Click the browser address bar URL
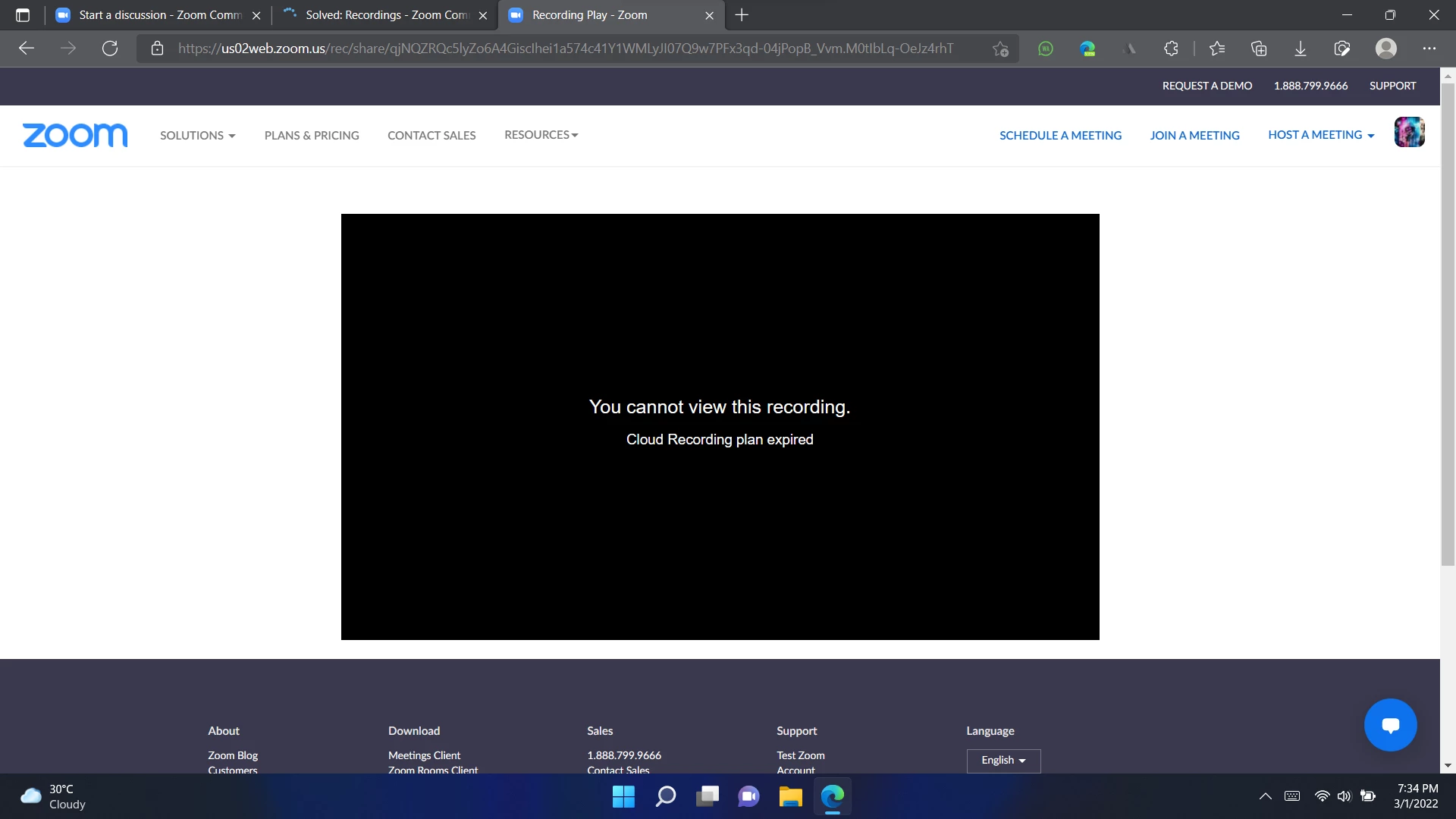Image resolution: width=1456 pixels, height=819 pixels. [565, 49]
